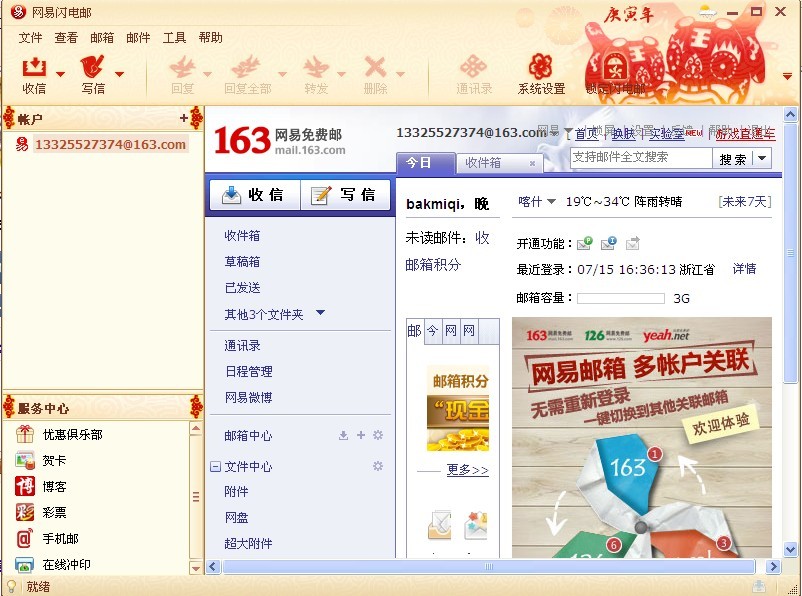802x596 pixels.
Task: Select account 13325527374@163.com in sidebar
Action: pos(110,144)
